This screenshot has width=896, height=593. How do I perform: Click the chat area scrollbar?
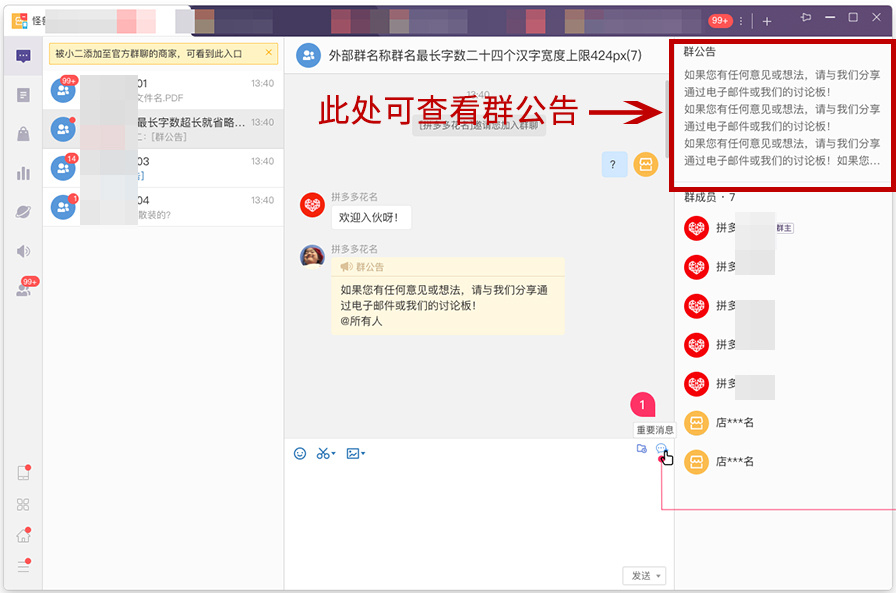point(669,119)
